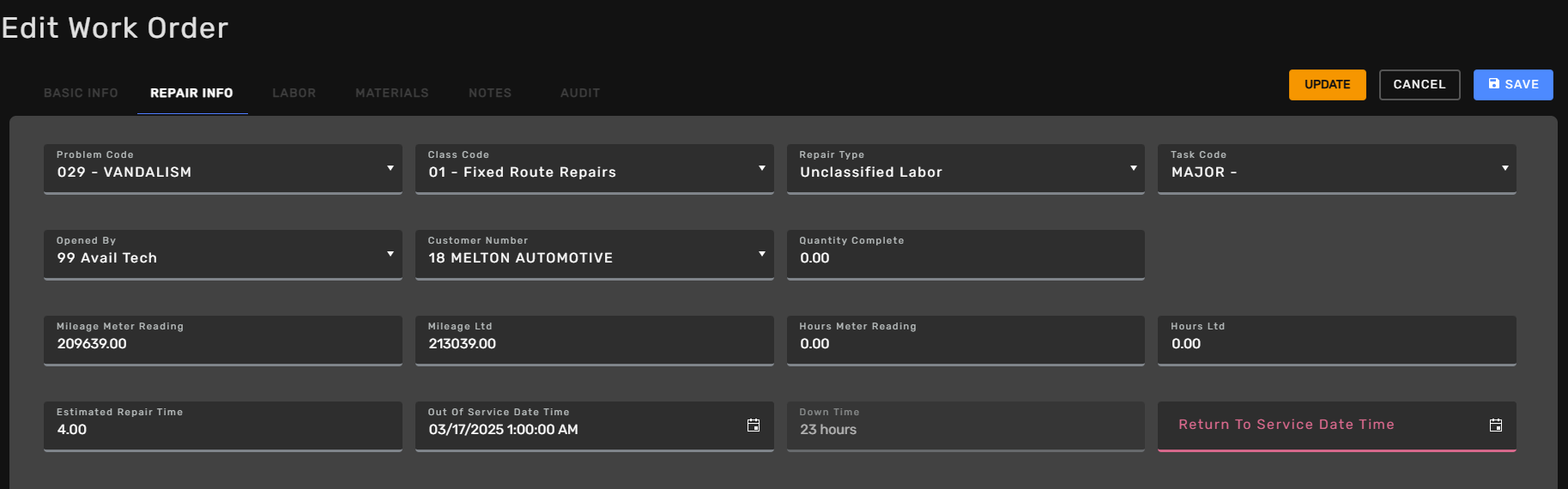Click the floppy disk icon on Save
Image resolution: width=1568 pixels, height=489 pixels.
(x=1494, y=84)
